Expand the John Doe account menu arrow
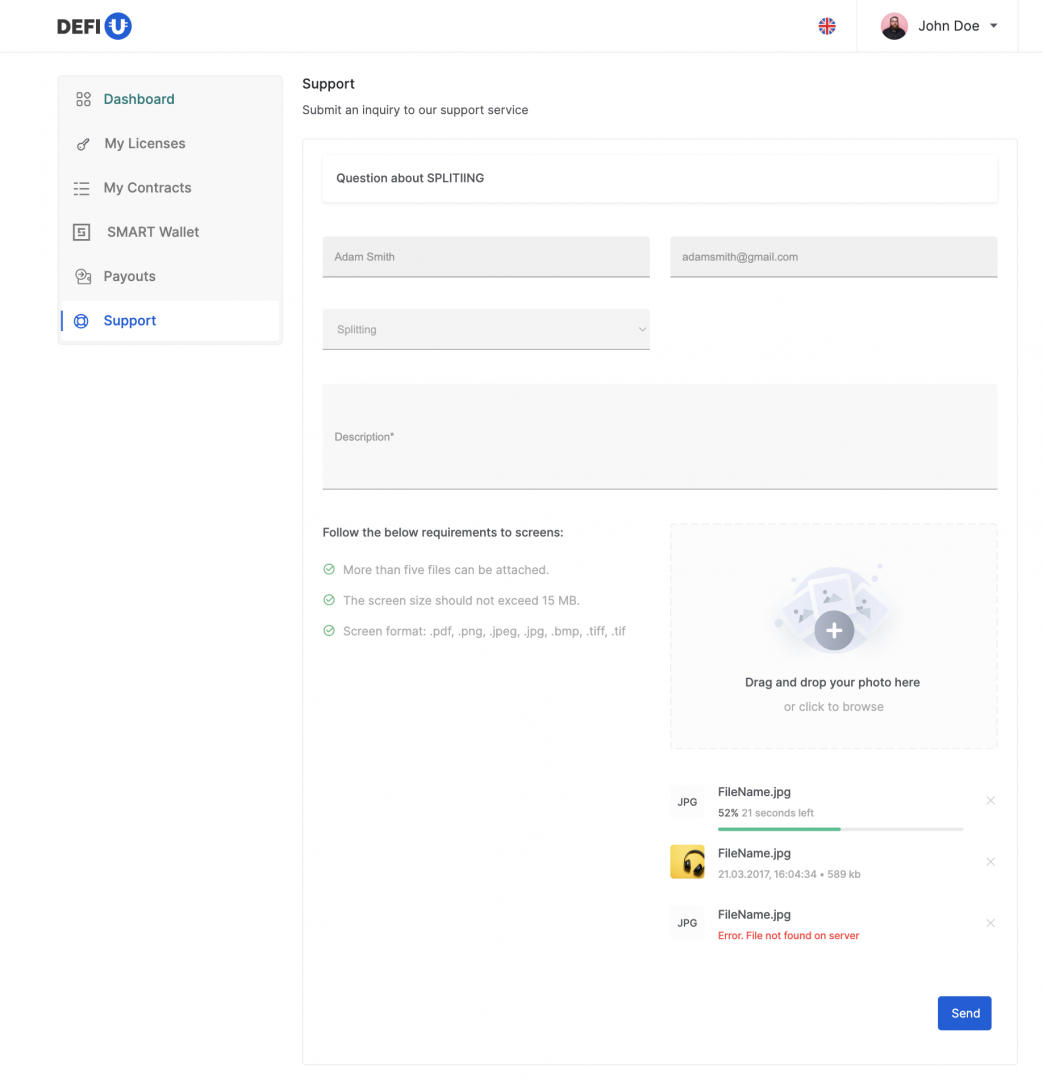Viewport: 1043px width, 1080px height. pyautogui.click(x=993, y=27)
